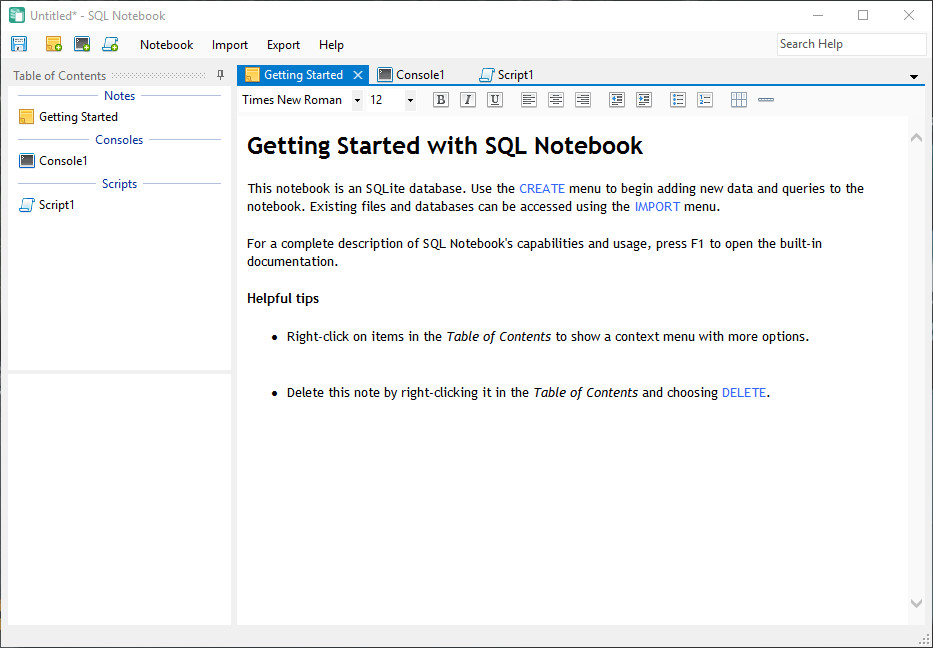Click the font size 12 field
This screenshot has width=933, height=648.
click(x=386, y=100)
